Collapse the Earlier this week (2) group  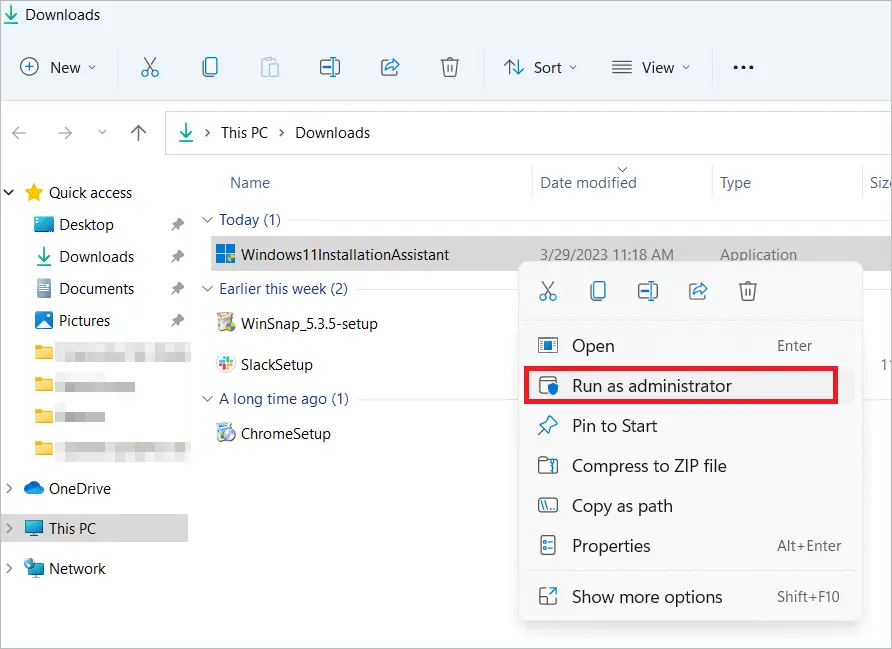click(208, 289)
